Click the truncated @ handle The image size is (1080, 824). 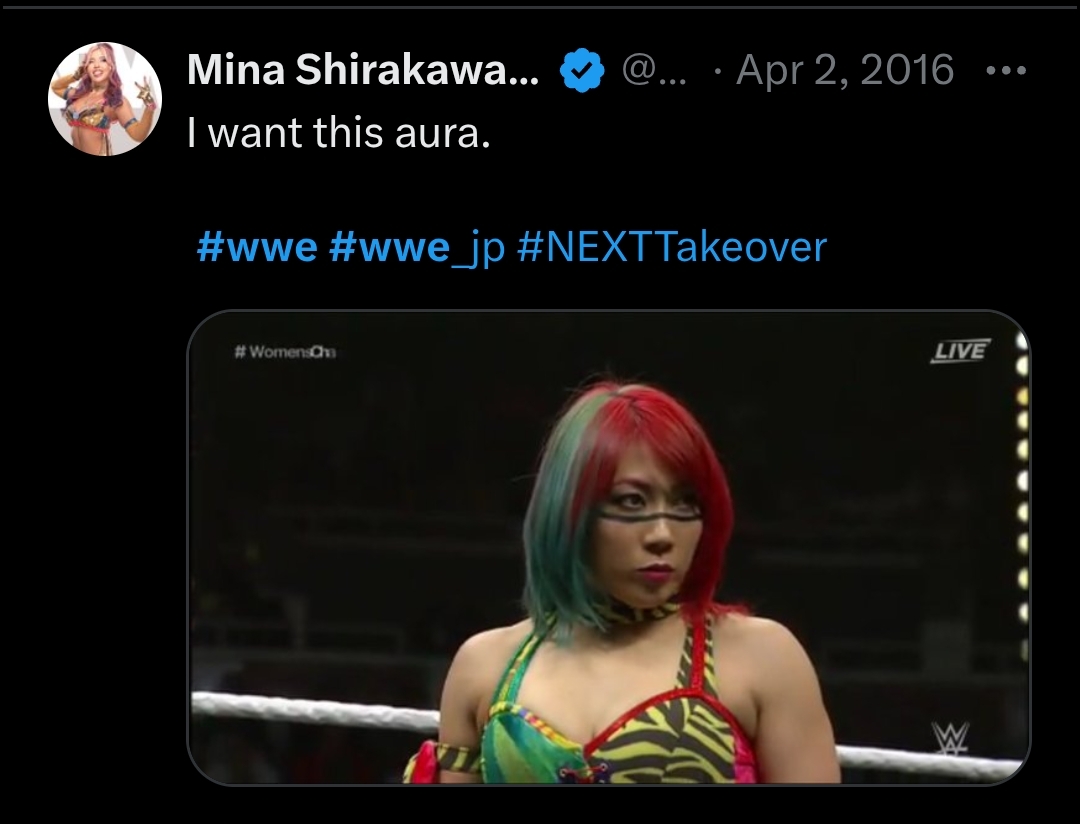click(x=654, y=70)
